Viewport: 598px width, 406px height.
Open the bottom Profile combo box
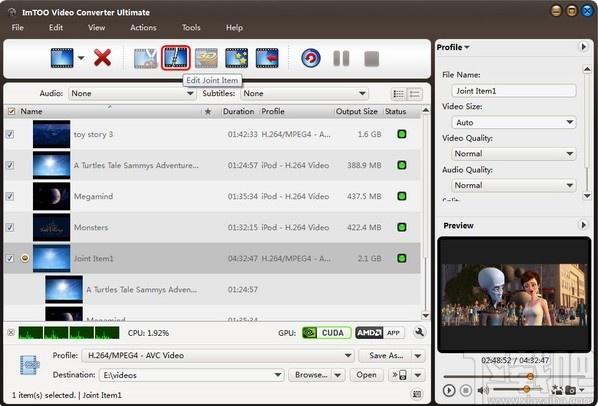218,355
